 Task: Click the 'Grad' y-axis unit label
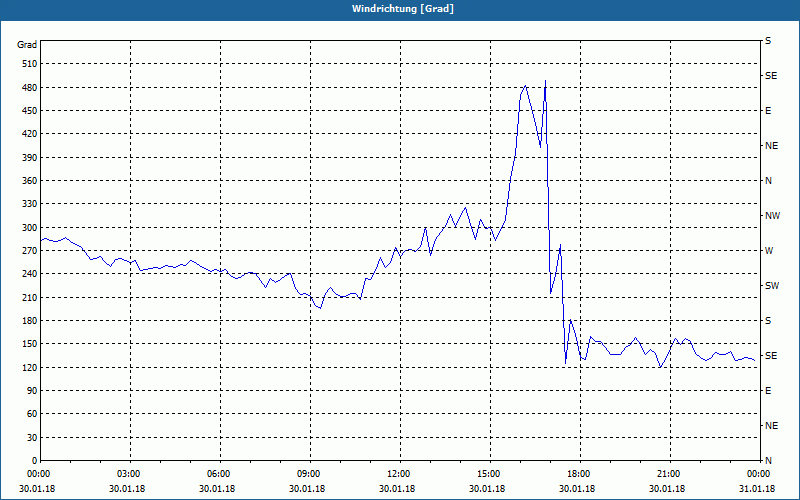pos(27,45)
